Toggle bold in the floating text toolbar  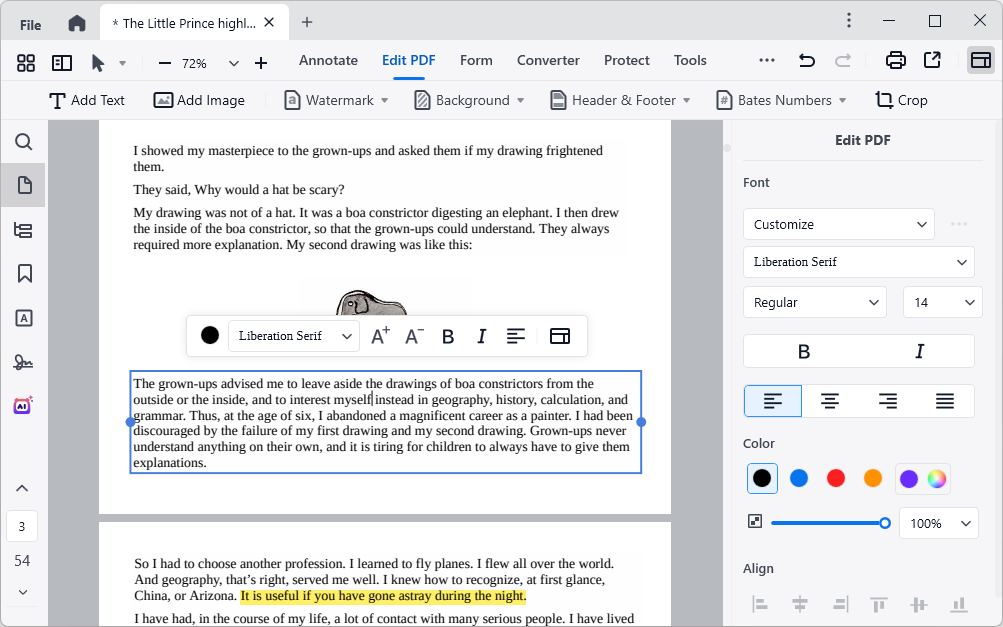click(447, 336)
